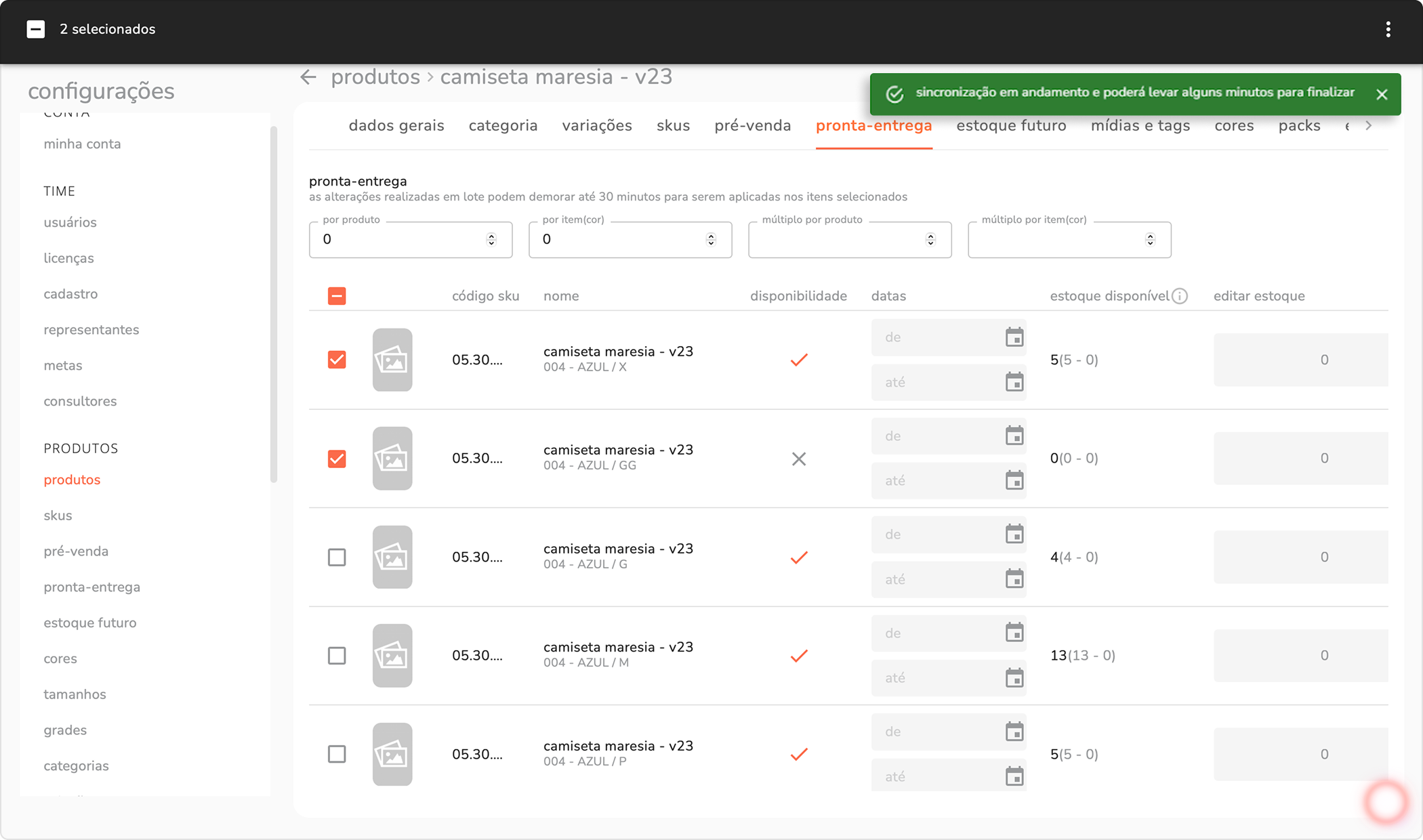Dismiss the green synchronization notification
The width and height of the screenshot is (1423, 840).
(x=1382, y=95)
